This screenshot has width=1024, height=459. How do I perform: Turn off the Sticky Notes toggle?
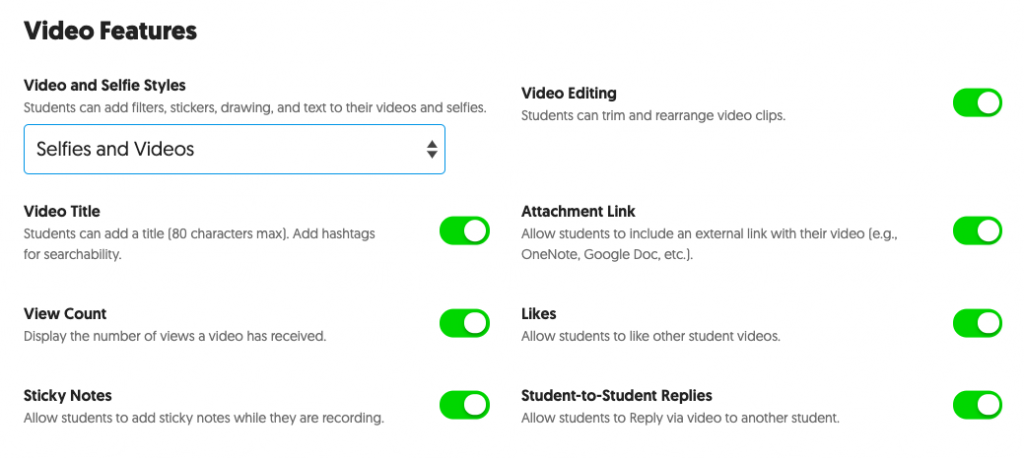464,405
